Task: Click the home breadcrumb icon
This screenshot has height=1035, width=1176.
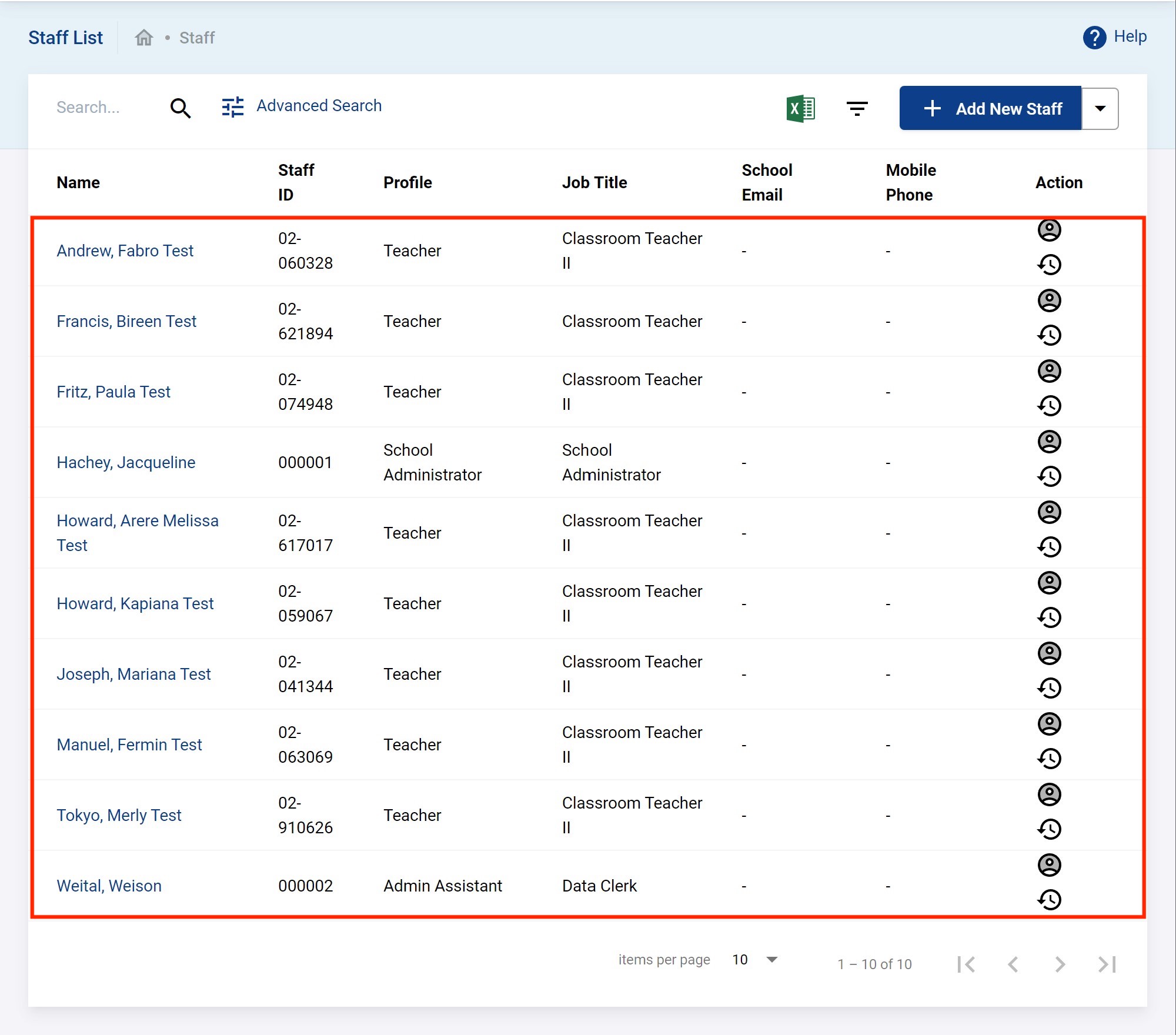Action: (143, 38)
